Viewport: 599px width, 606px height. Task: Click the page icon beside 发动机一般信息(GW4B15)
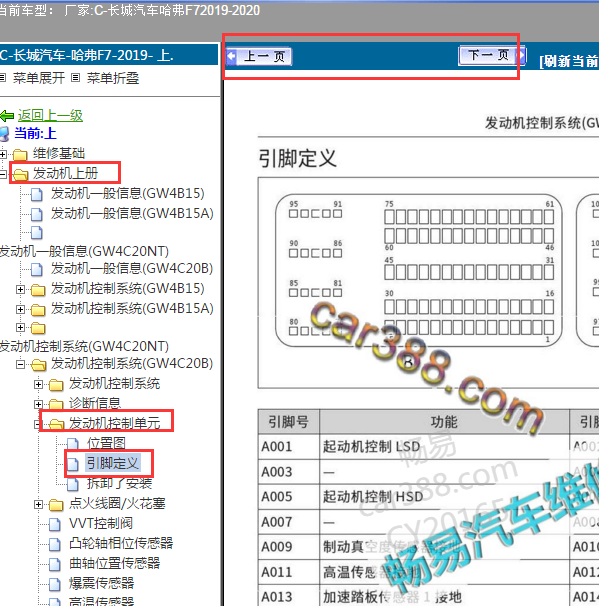(x=37, y=194)
